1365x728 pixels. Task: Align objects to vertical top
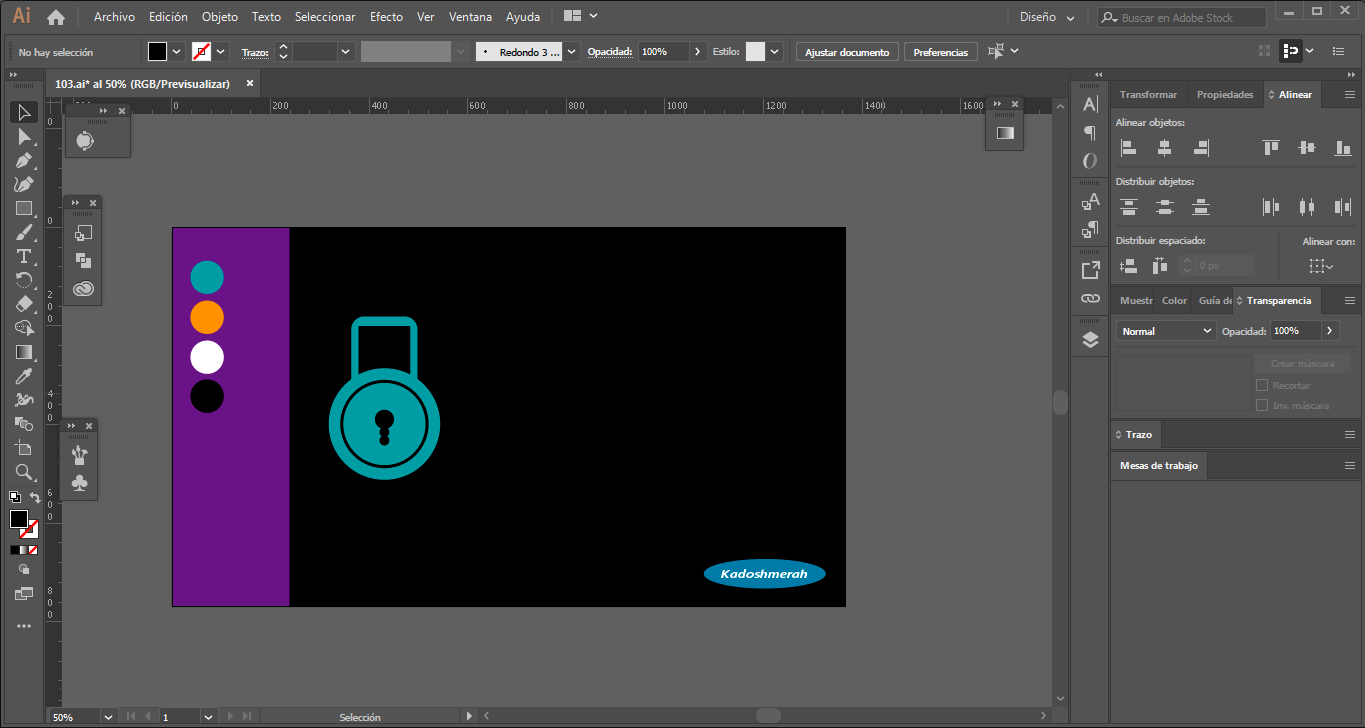pos(1271,148)
